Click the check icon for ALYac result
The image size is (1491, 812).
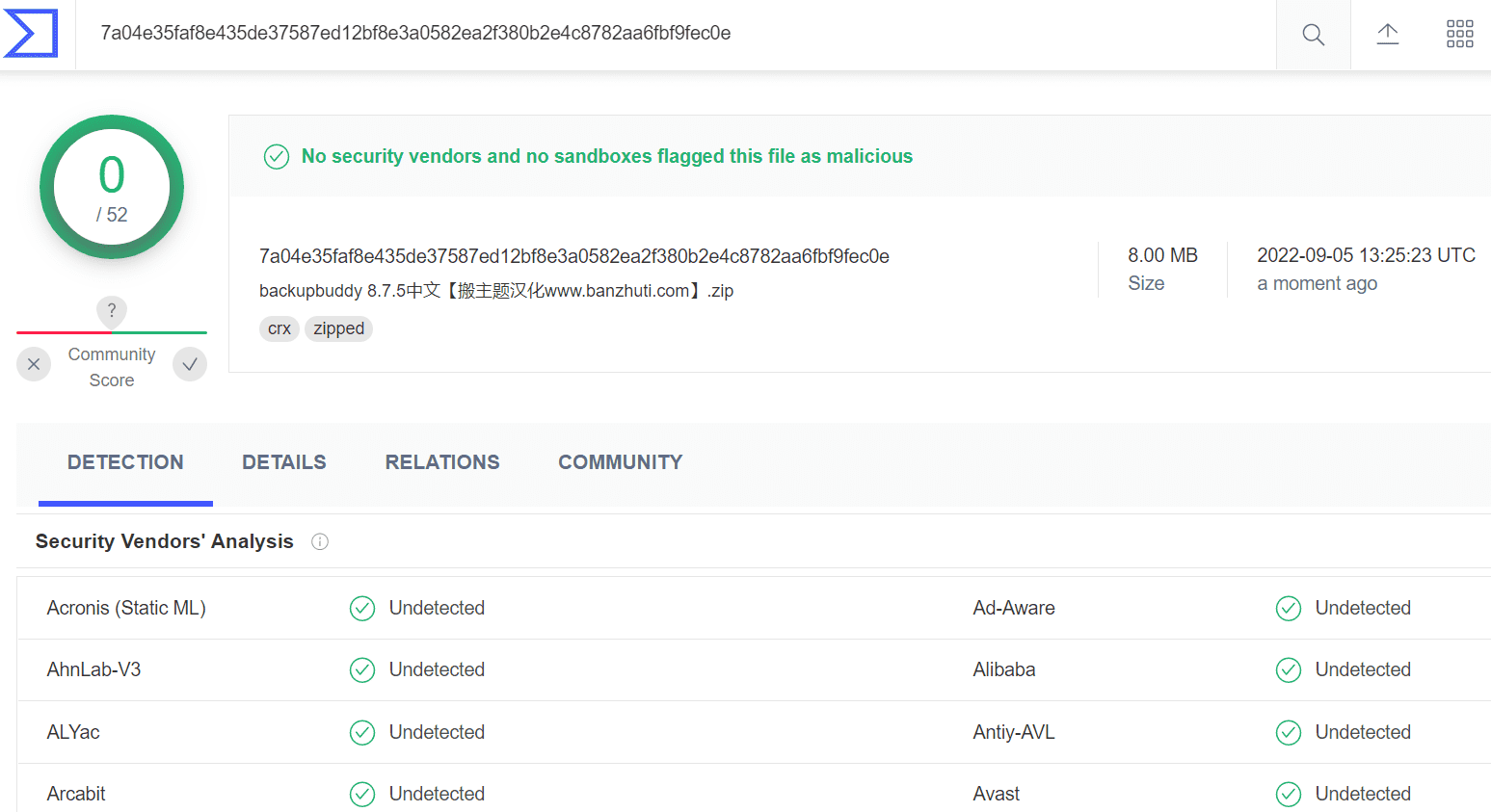point(362,732)
